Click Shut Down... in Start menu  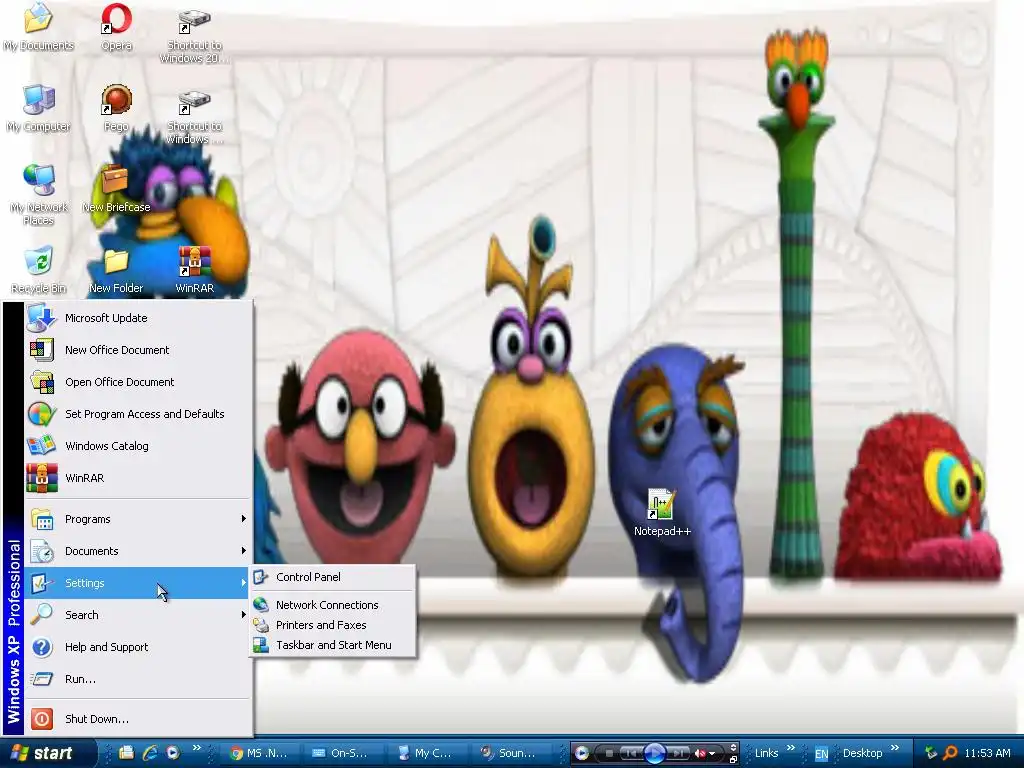pyautogui.click(x=138, y=719)
